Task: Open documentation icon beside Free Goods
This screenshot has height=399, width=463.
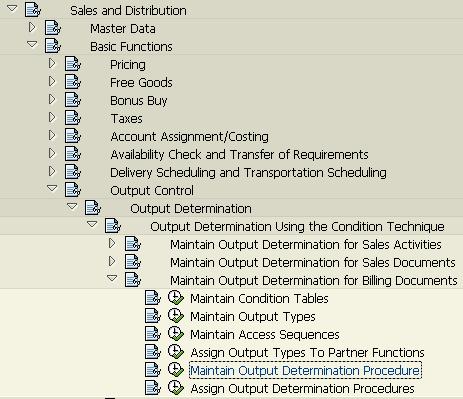Action: (73, 82)
